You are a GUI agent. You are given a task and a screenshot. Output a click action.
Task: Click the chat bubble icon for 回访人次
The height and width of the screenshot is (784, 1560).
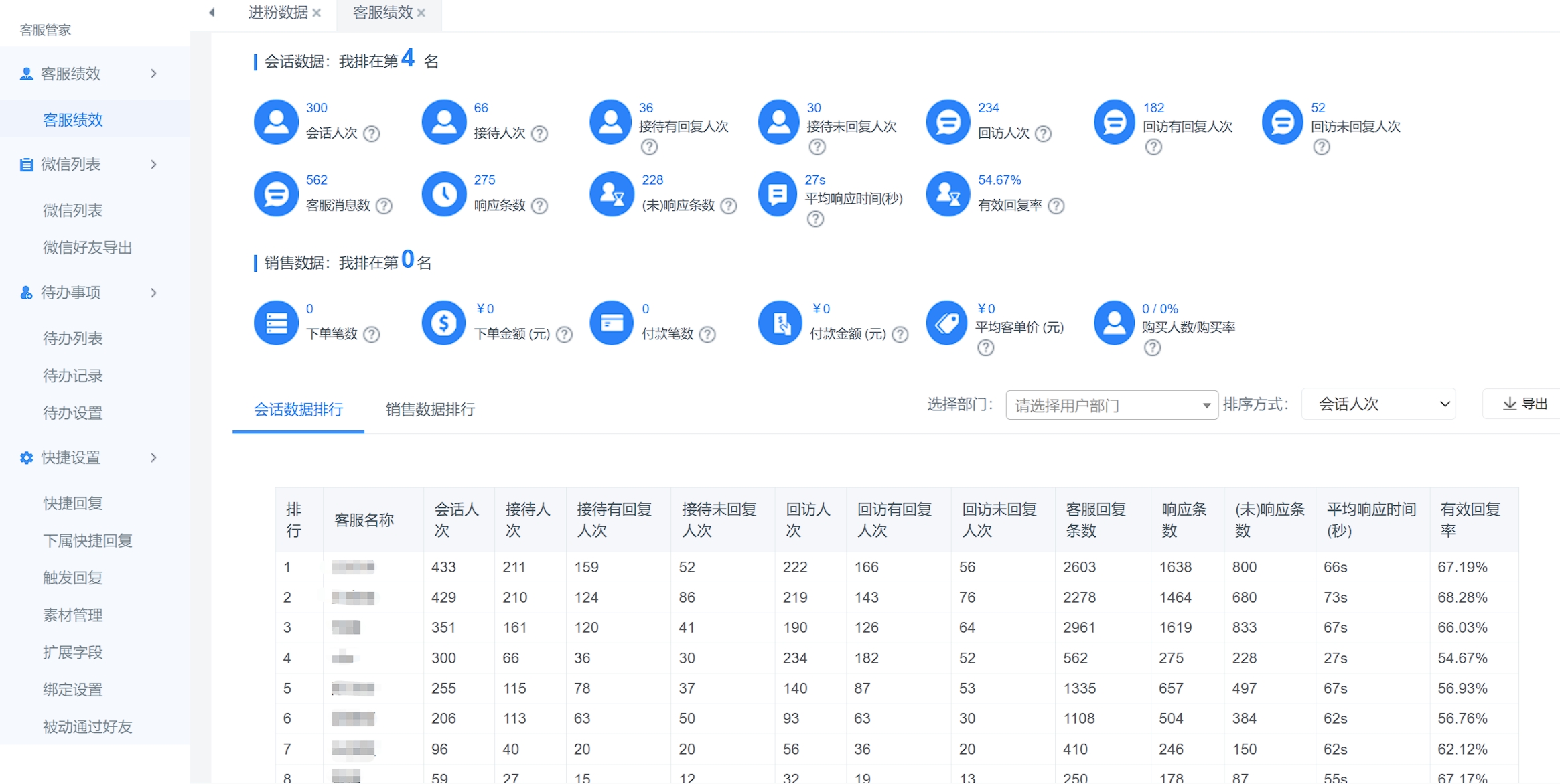click(947, 122)
